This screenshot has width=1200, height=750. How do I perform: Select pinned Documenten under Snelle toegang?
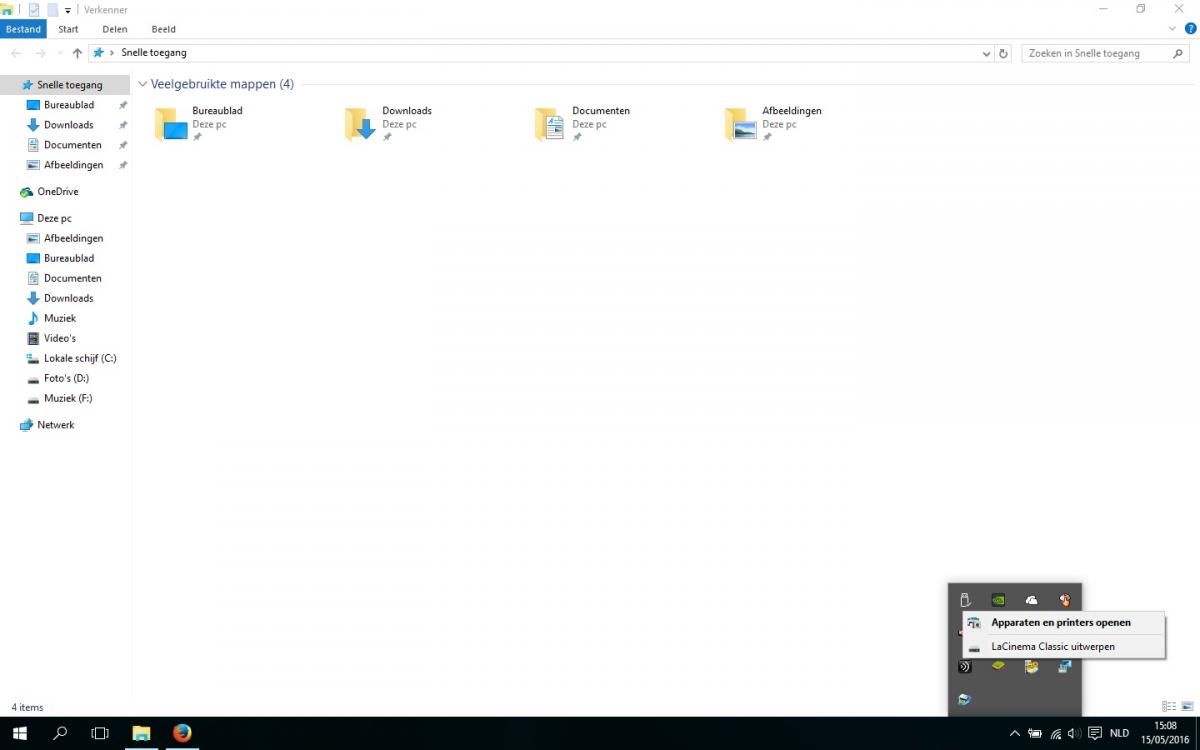pos(72,145)
